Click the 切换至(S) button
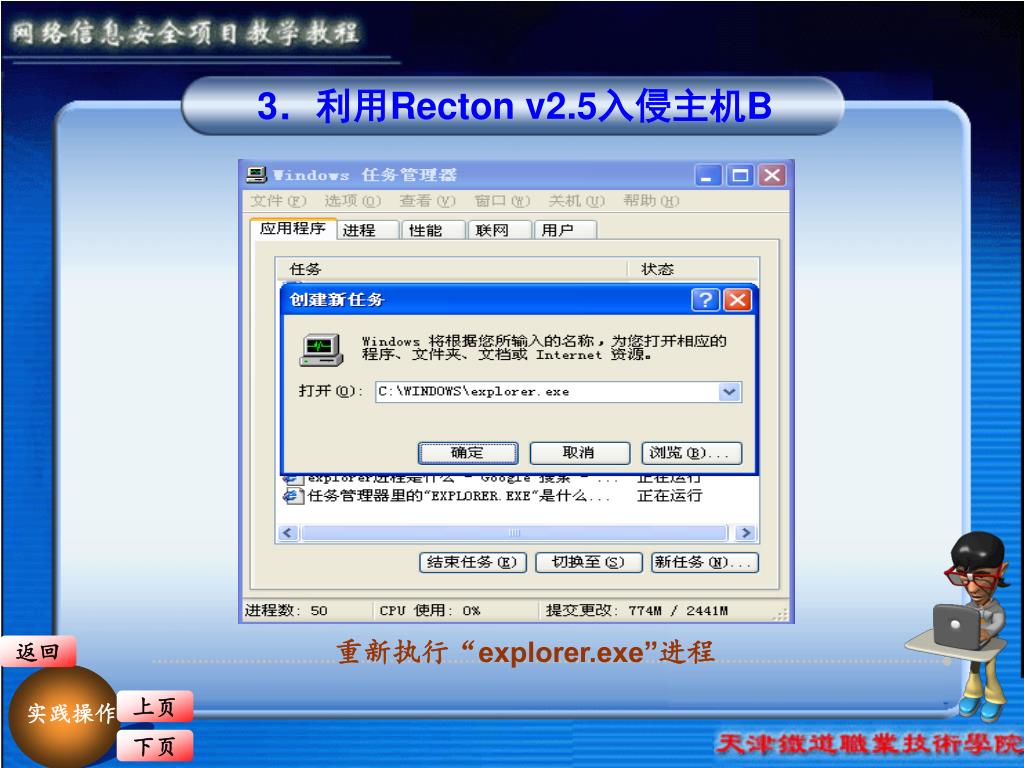The image size is (1024, 768). 588,562
